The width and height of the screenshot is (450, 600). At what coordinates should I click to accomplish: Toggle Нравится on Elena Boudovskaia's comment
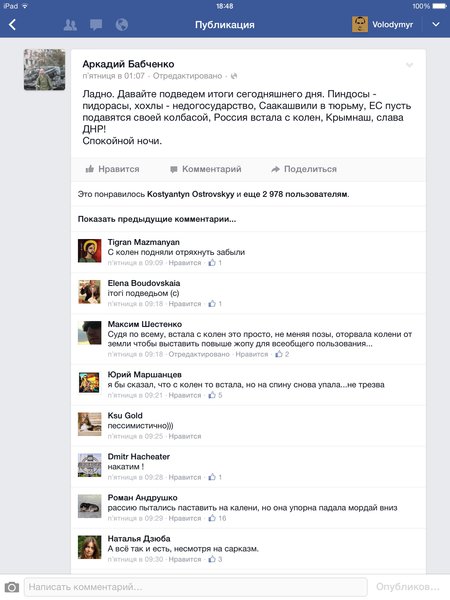pos(185,304)
